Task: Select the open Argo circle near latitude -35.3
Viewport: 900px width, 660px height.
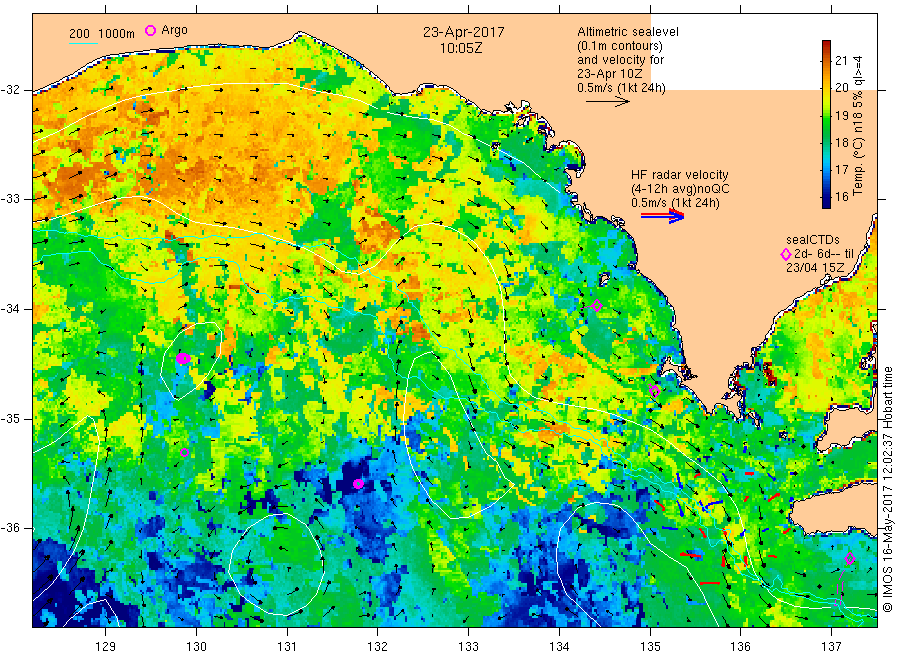Action: point(184,453)
